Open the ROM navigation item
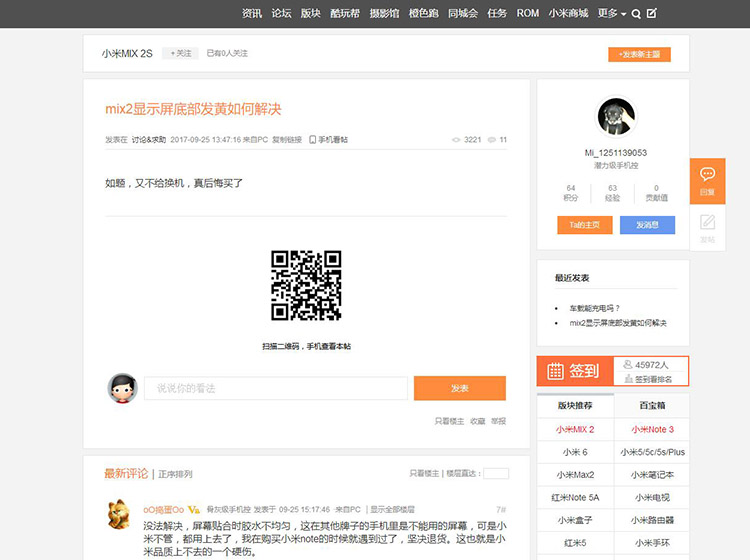This screenshot has width=750, height=560. tap(528, 13)
